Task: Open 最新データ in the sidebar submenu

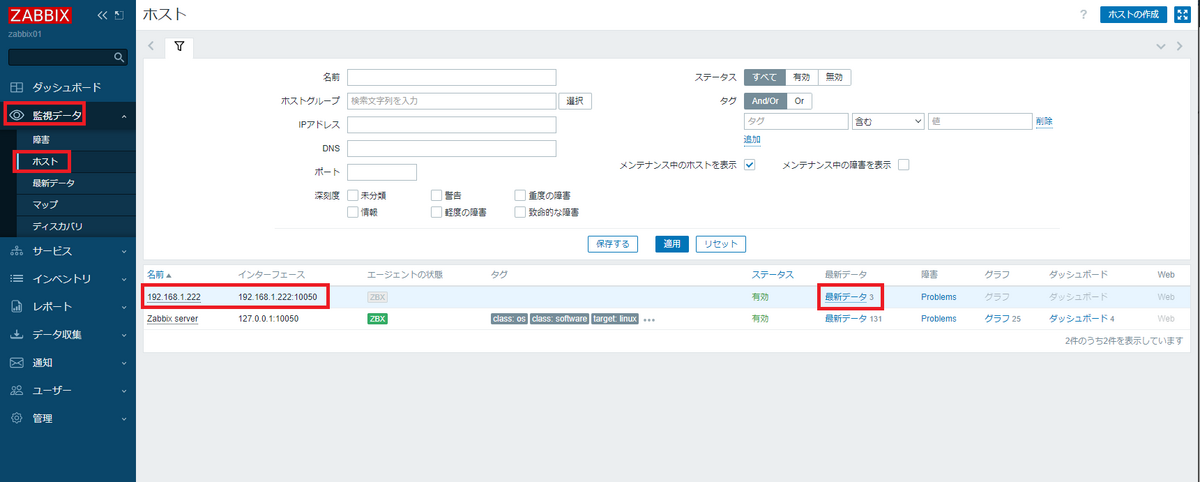Action: (x=53, y=183)
